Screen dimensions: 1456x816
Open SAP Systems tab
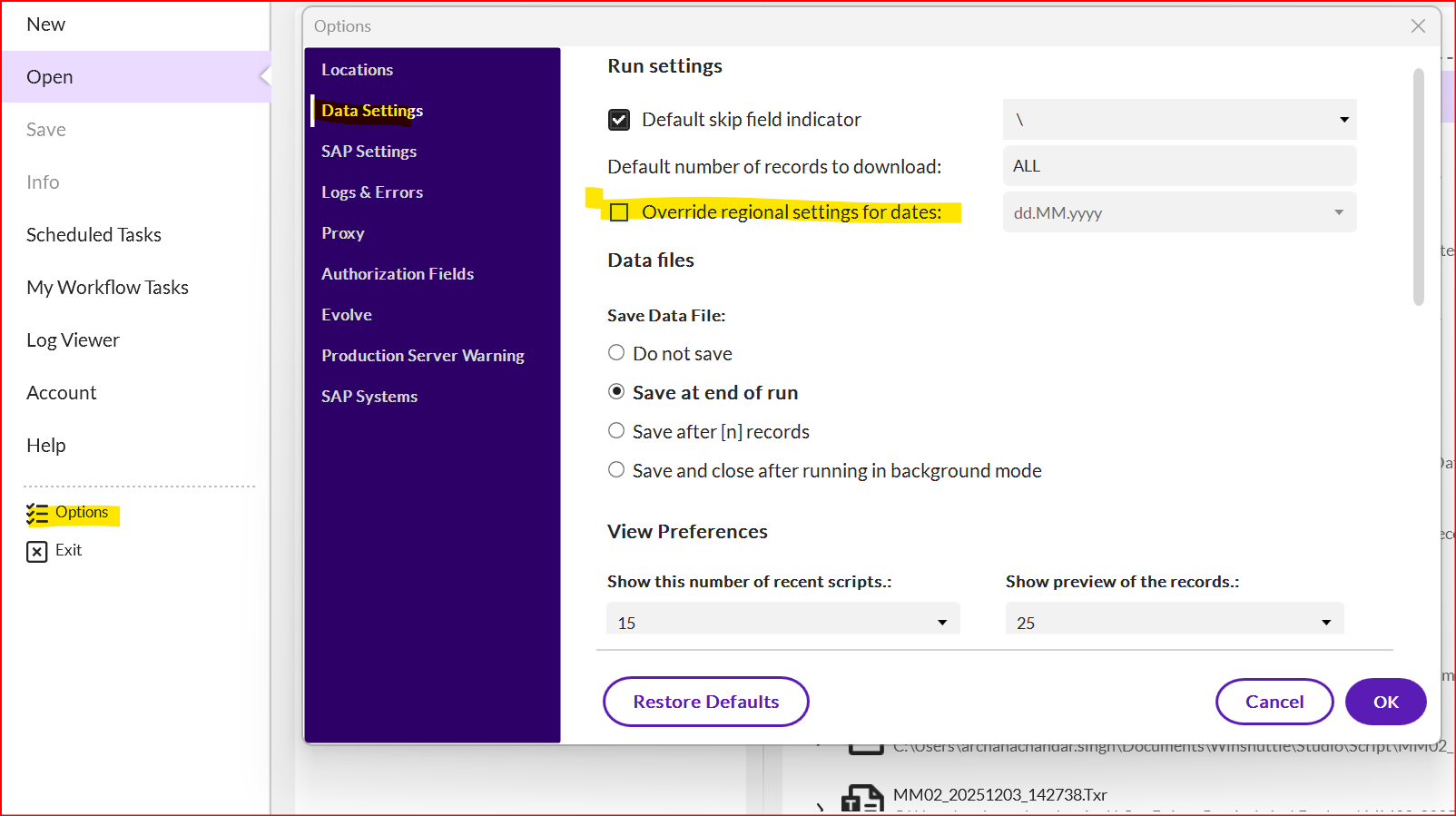pos(369,397)
